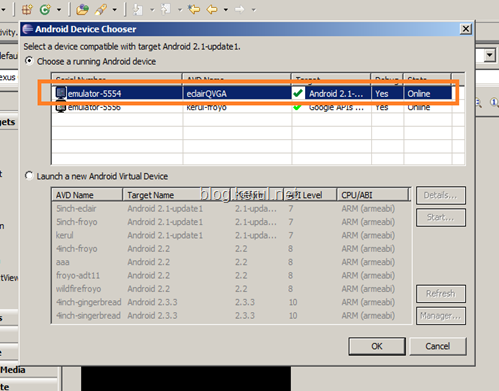Click the New Java Class toolbar icon
The width and height of the screenshot is (499, 391).
click(45, 9)
